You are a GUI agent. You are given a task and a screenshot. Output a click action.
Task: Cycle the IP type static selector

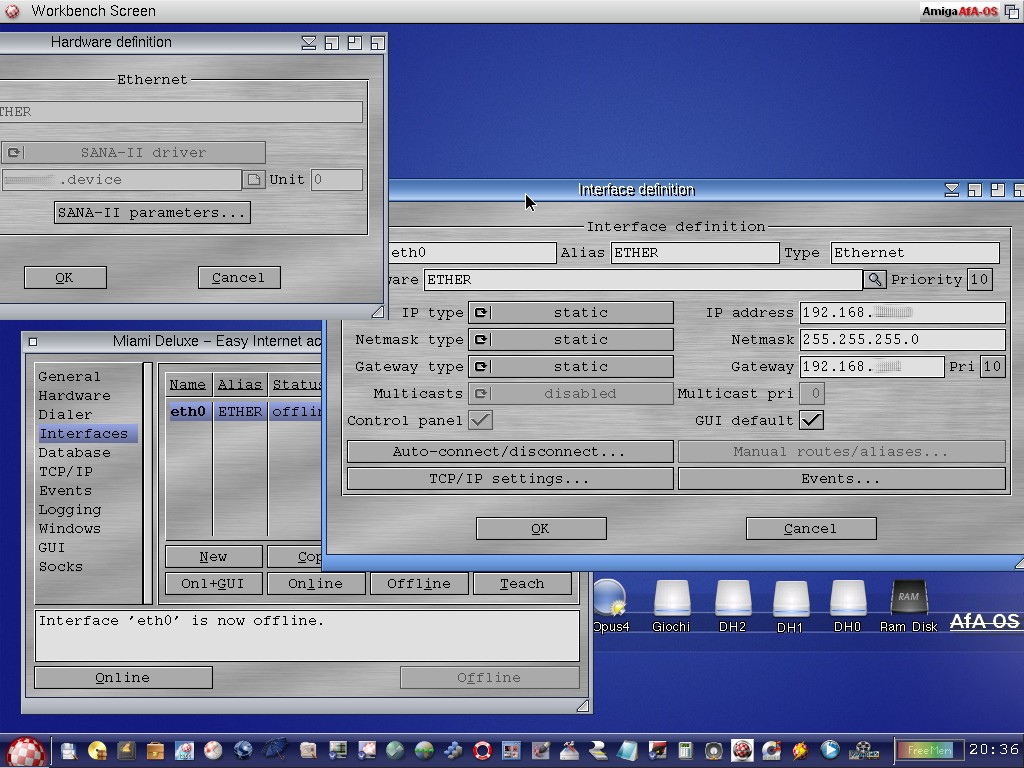570,313
